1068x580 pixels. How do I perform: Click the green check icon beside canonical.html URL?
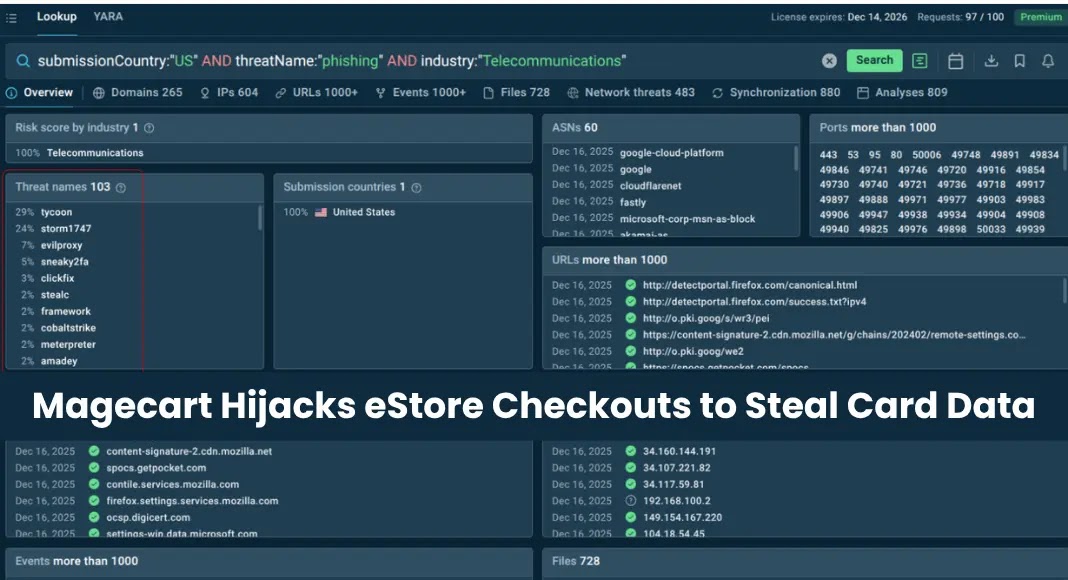point(631,285)
